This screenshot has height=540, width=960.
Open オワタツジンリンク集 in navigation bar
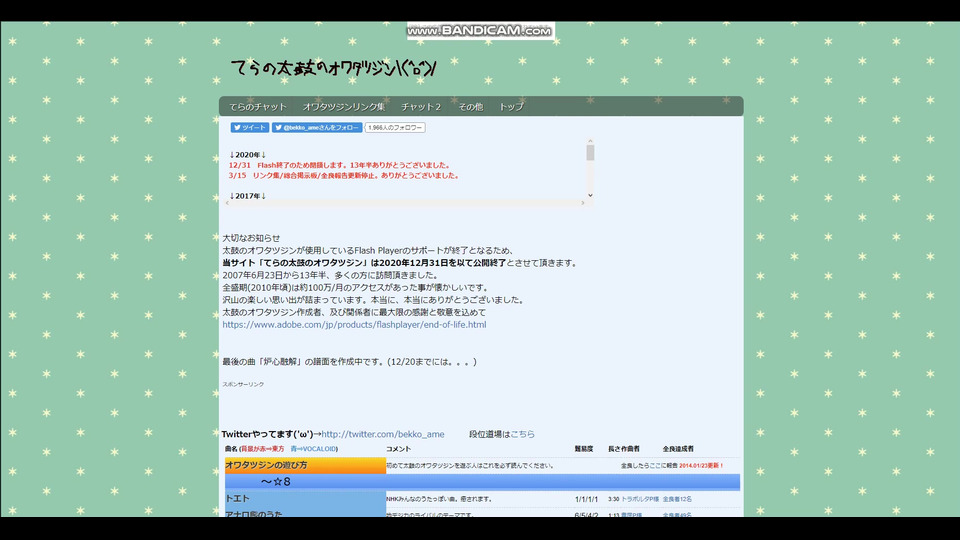click(x=343, y=107)
